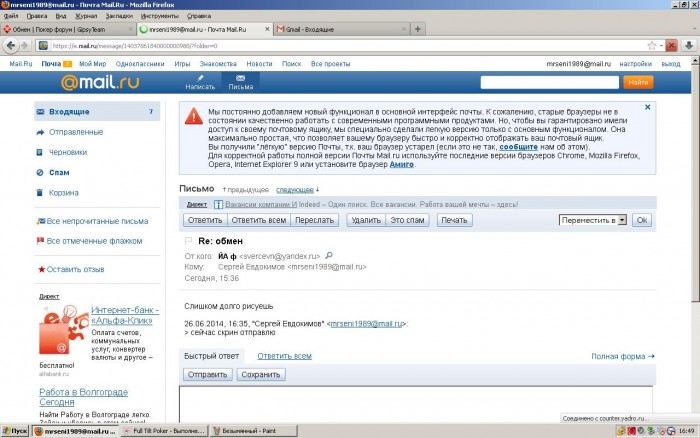Click the browser address bar

click(x=348, y=46)
